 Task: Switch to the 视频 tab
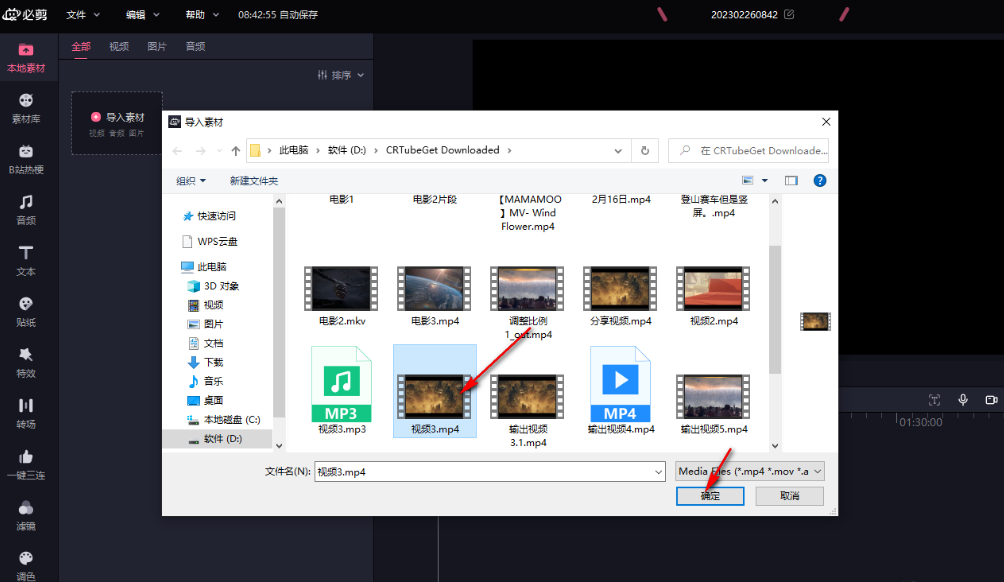tap(119, 46)
